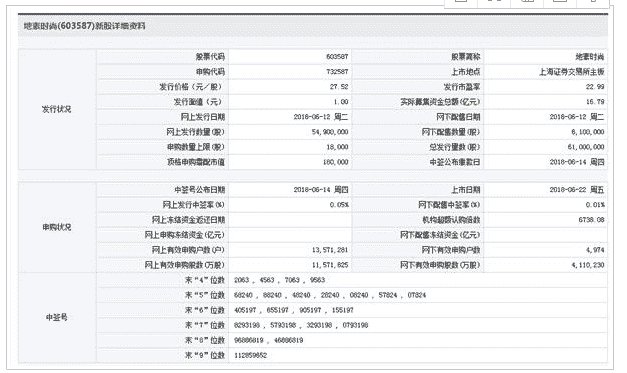
Task: Select the P/E ratio value '22.99'
Action: click(595, 87)
